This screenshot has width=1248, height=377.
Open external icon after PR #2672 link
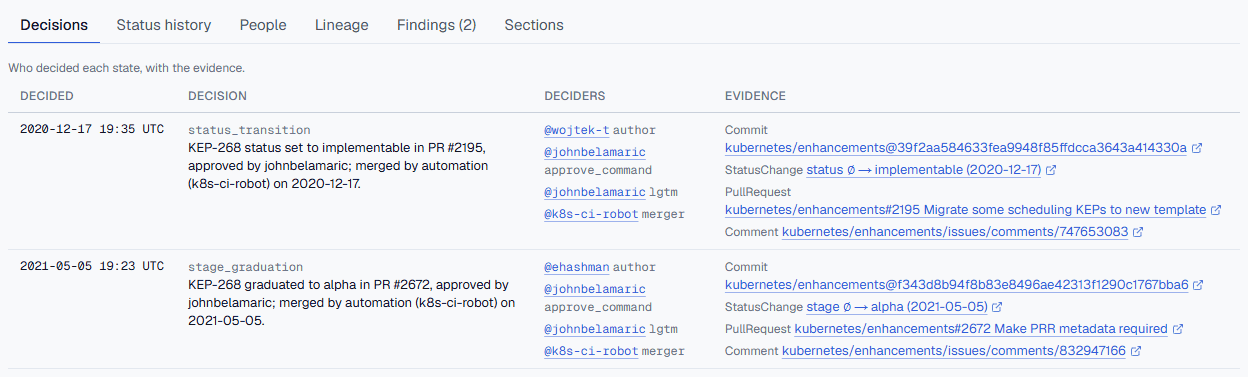point(1178,329)
